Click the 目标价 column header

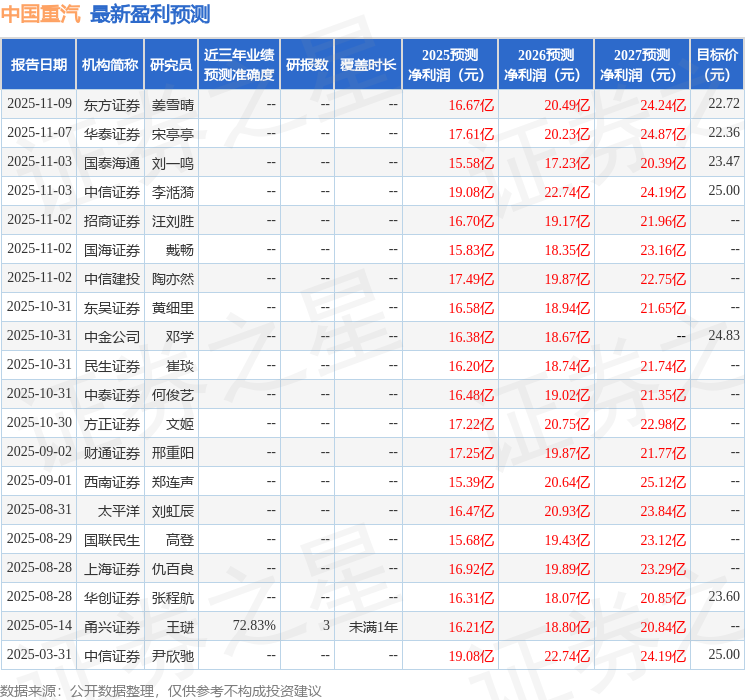coord(717,65)
